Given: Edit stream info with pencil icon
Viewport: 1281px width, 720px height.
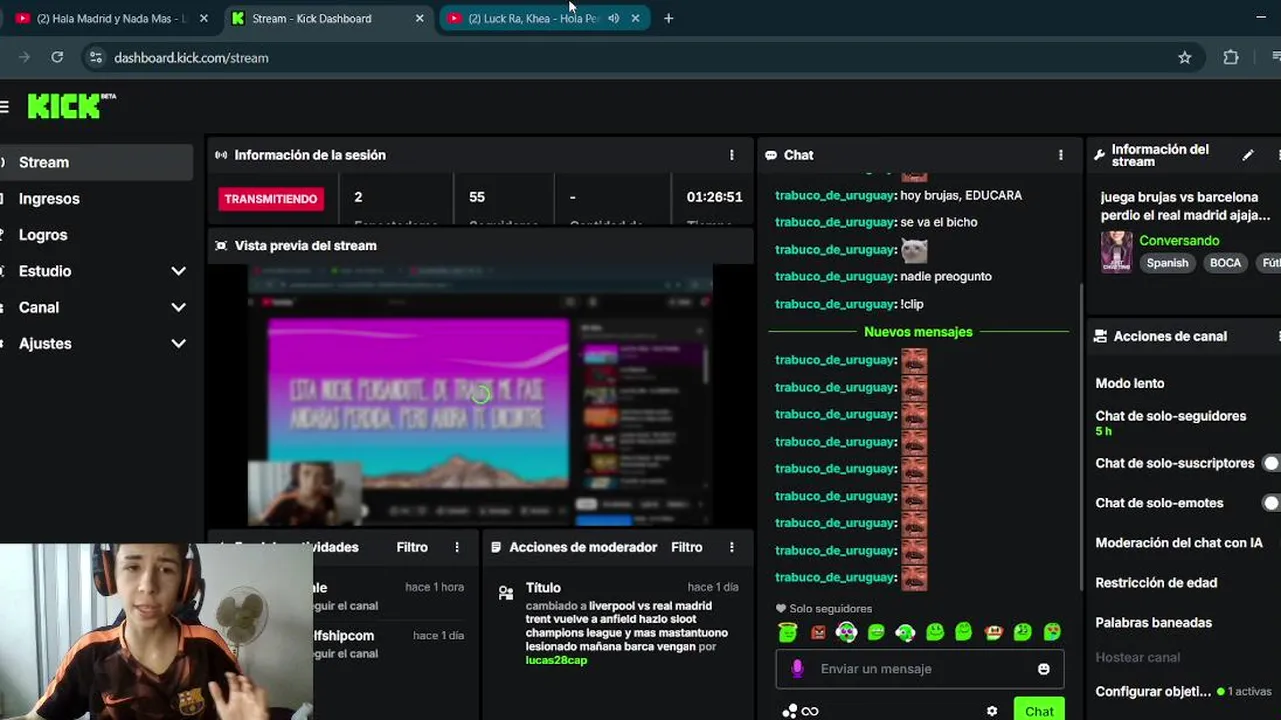Looking at the screenshot, I should [x=1248, y=155].
